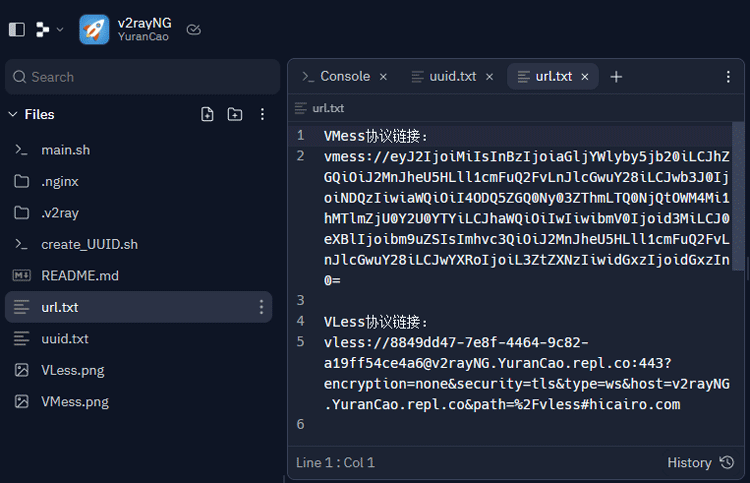Toggle the sidebar panel icon
Viewport: 750px width, 483px height.
coord(17,30)
